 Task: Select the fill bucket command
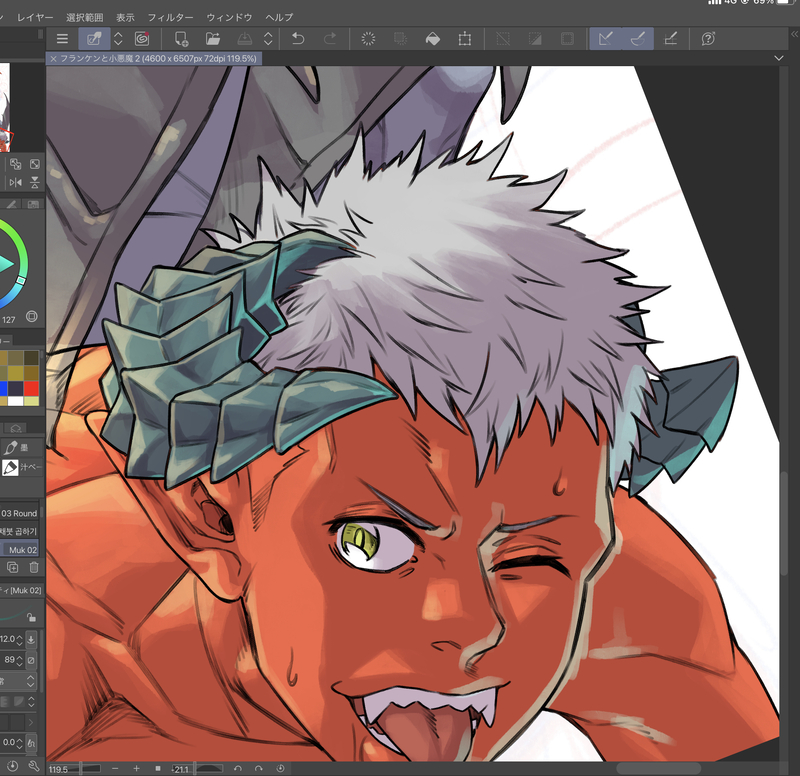click(x=433, y=39)
